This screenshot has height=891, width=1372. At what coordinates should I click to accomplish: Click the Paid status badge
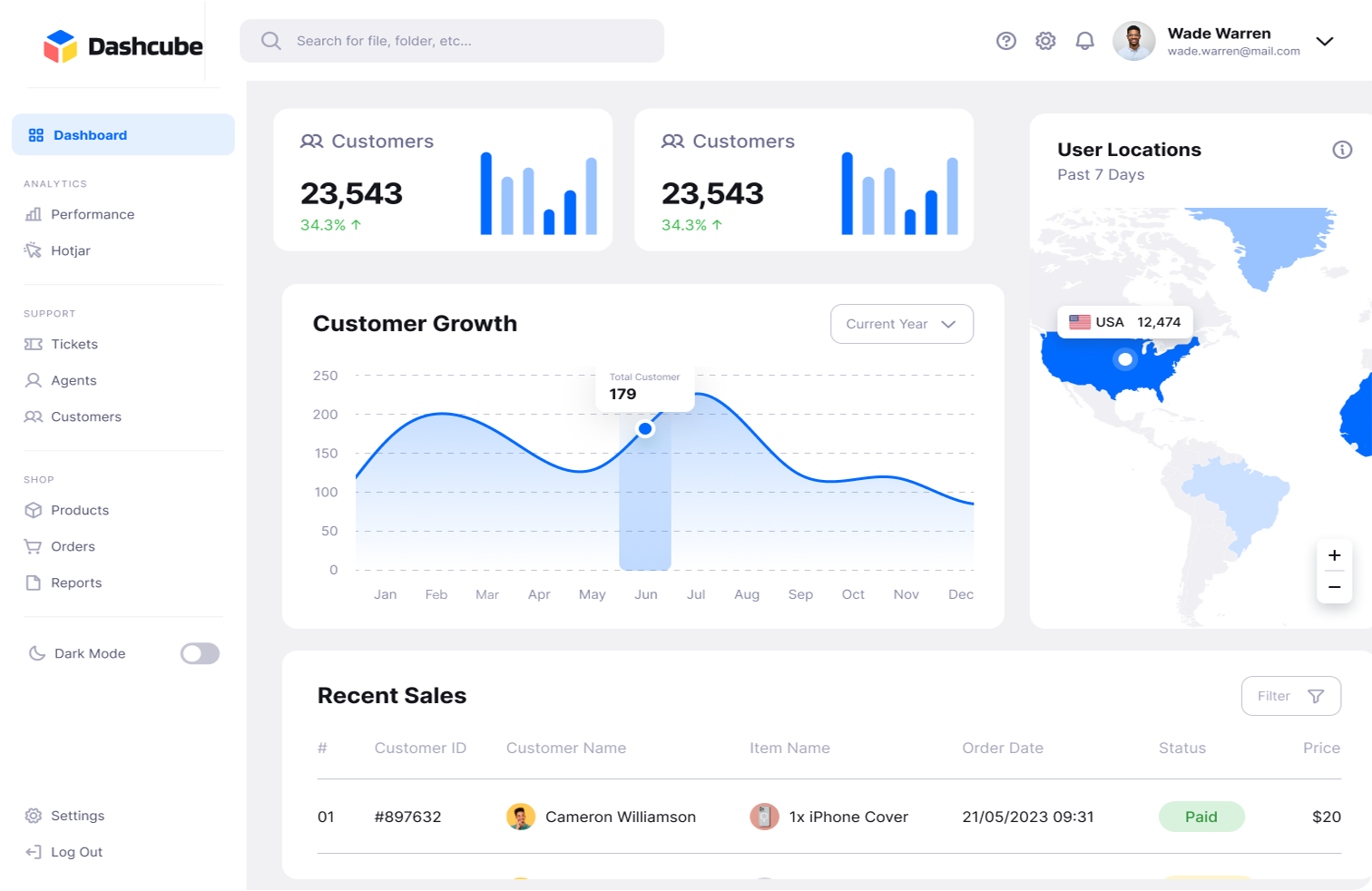(x=1201, y=817)
